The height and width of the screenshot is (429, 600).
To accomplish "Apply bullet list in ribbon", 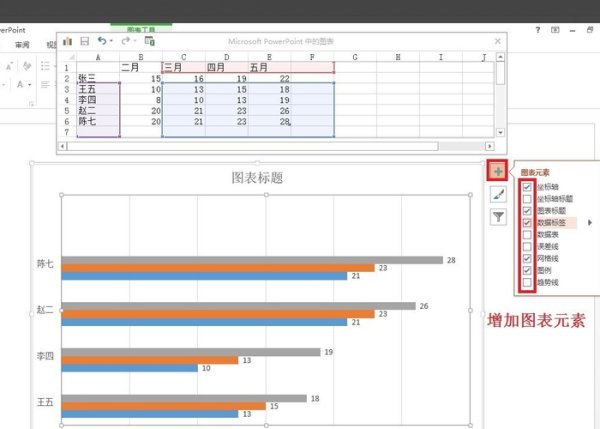I will [45, 66].
